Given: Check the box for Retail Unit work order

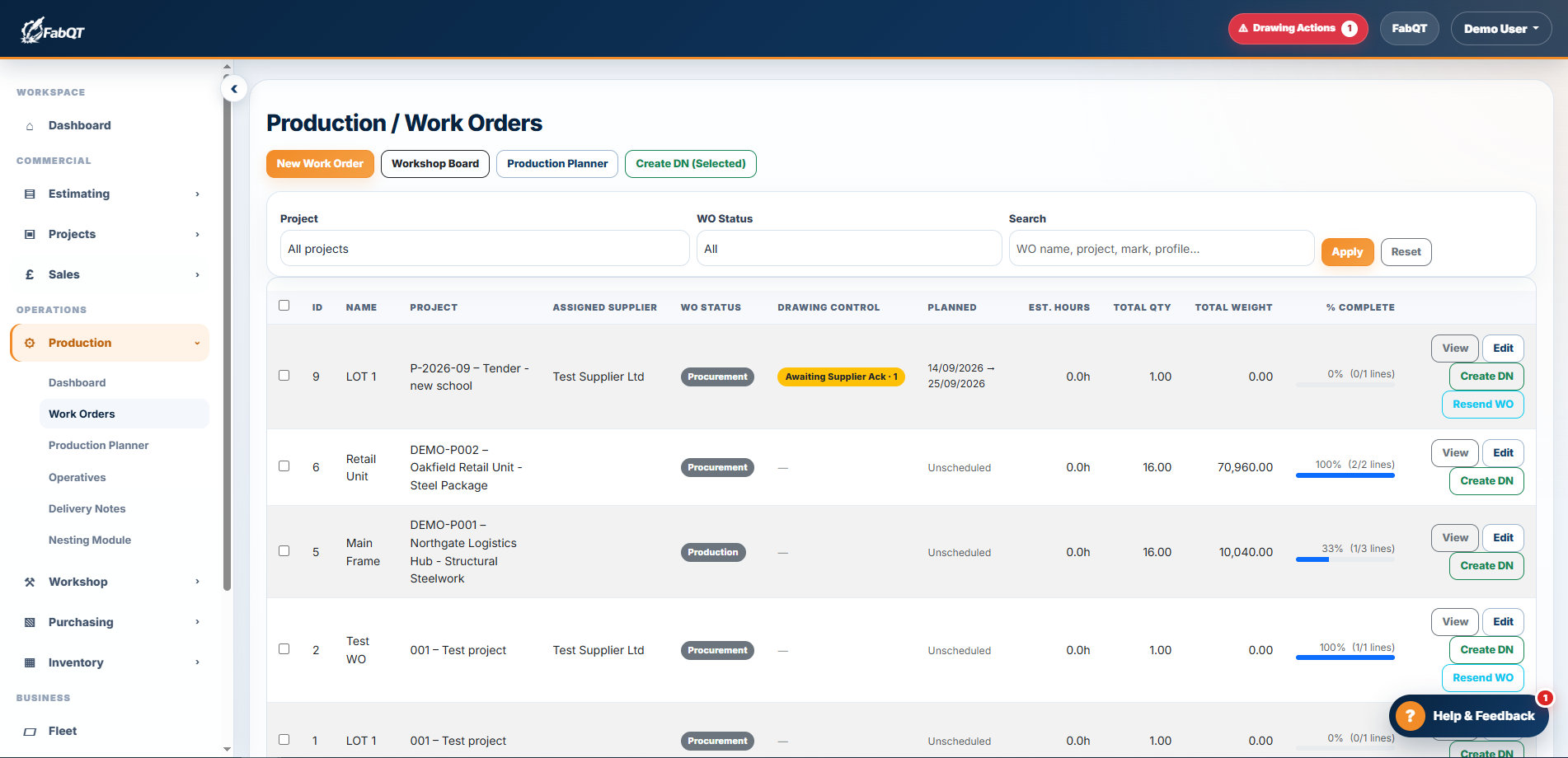Looking at the screenshot, I should [x=284, y=466].
